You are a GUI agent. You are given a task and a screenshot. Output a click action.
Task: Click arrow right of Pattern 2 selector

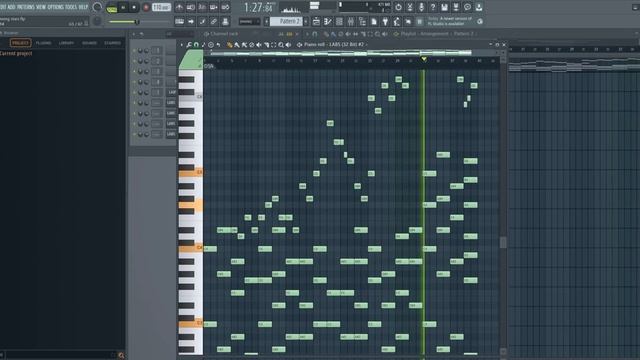point(306,21)
